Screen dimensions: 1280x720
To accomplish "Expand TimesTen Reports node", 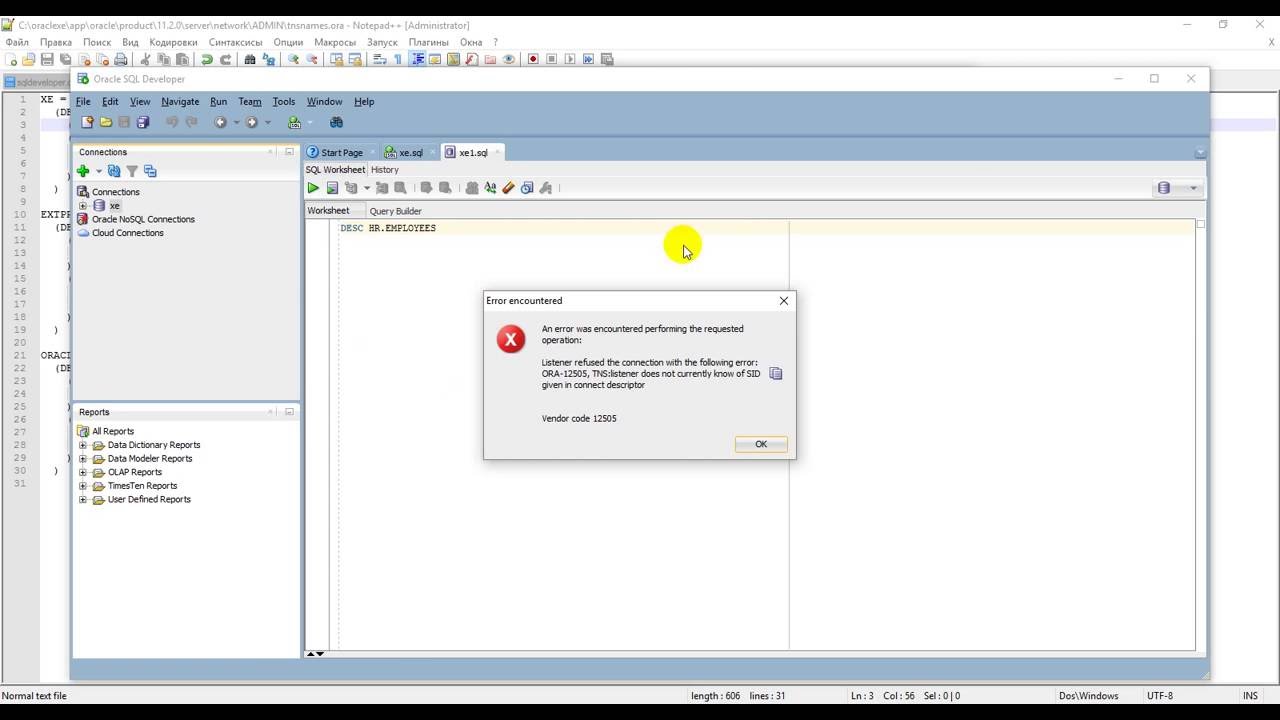I will pyautogui.click(x=83, y=486).
